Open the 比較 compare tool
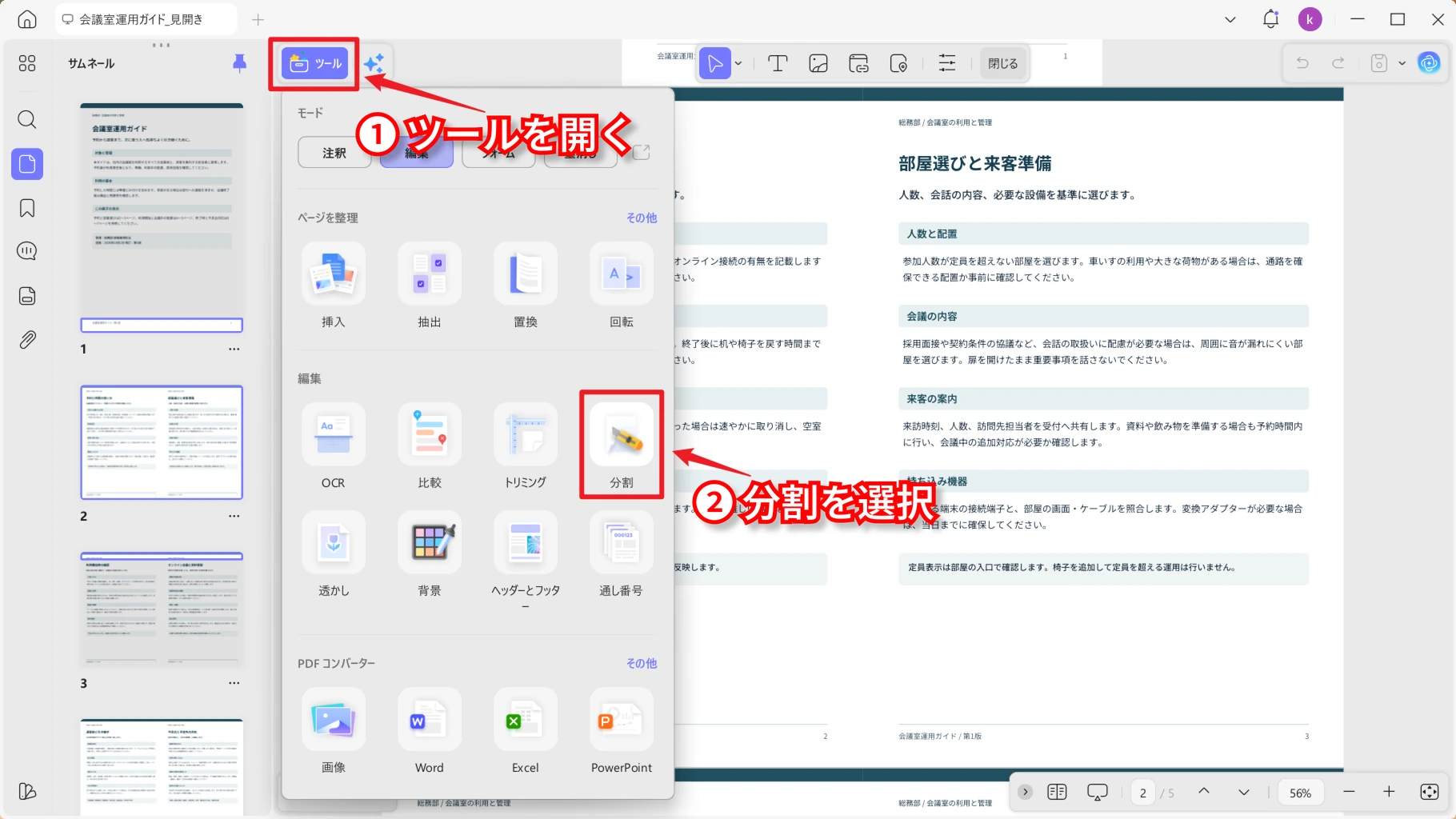Viewport: 1456px width, 819px height. pos(430,446)
